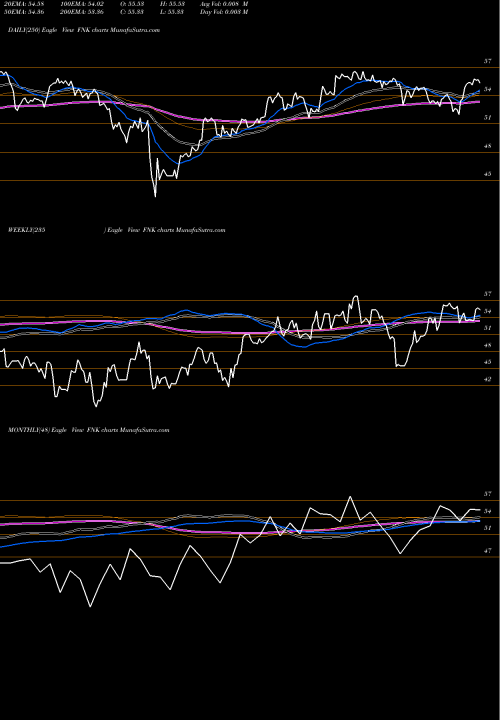Select the low price 'L:' reading
This screenshot has height=720, width=500.
173,12
